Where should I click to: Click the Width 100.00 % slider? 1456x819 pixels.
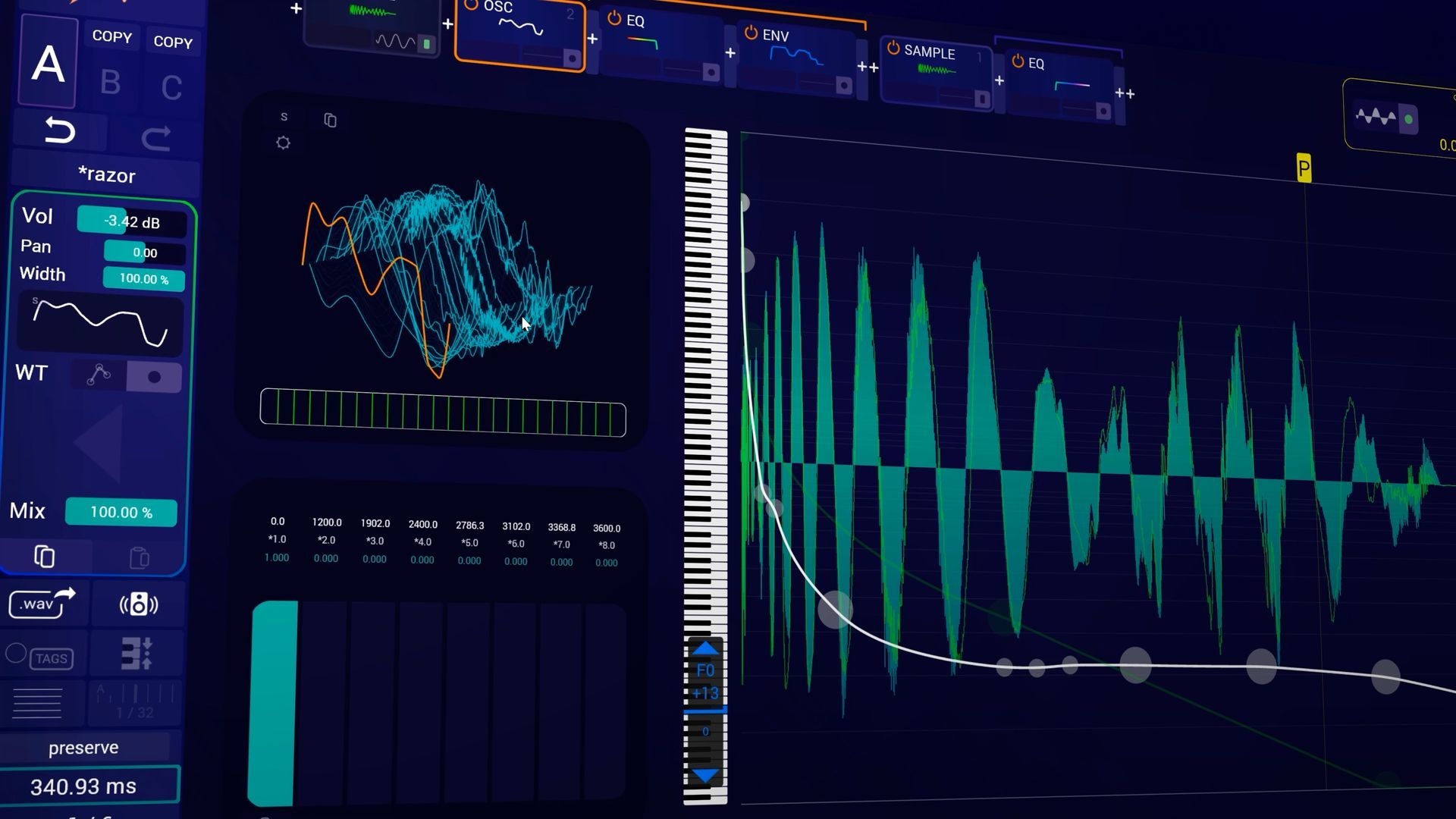(143, 278)
